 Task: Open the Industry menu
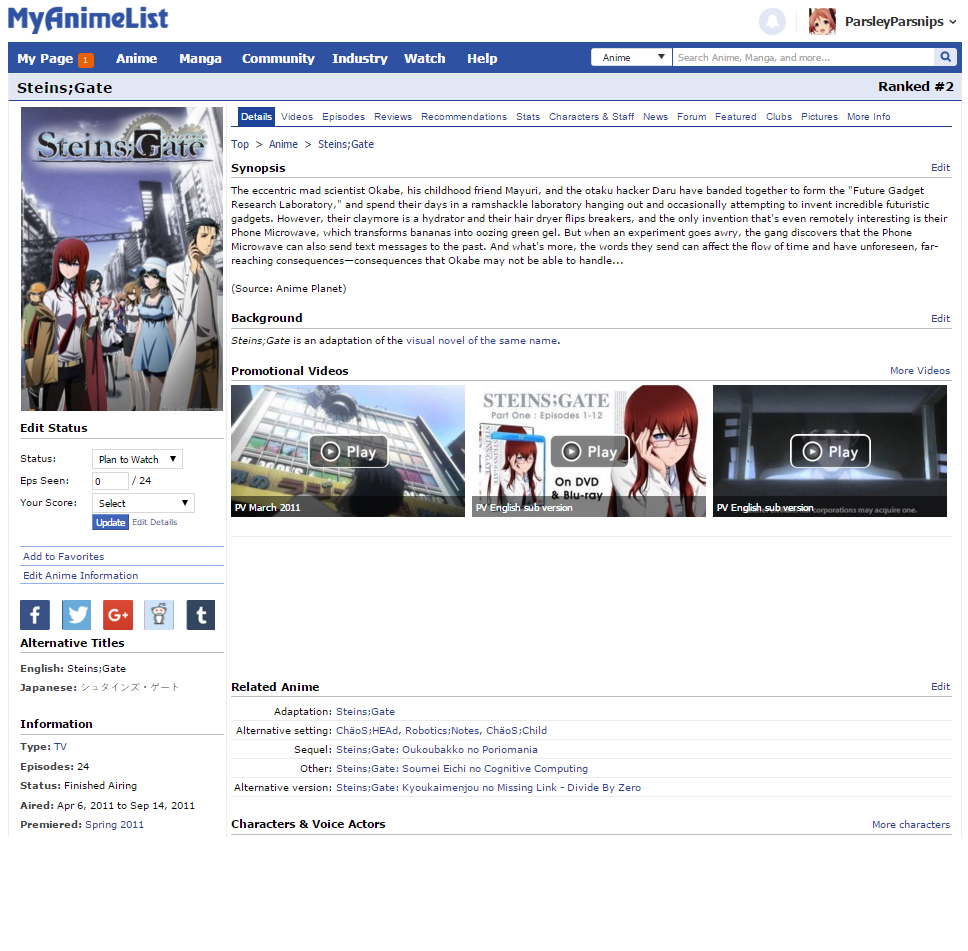tap(360, 59)
